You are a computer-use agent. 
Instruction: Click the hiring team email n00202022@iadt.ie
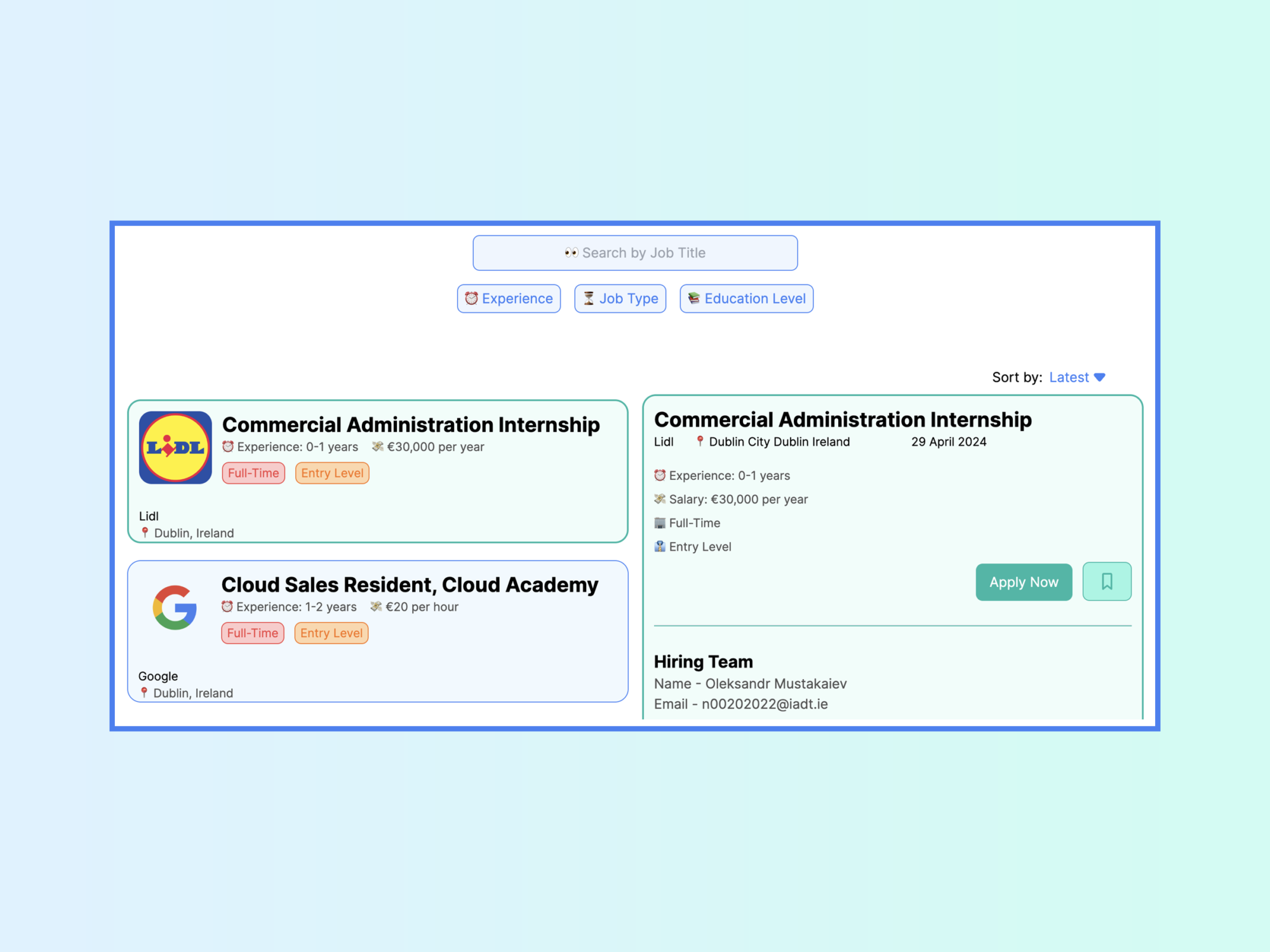coord(765,704)
